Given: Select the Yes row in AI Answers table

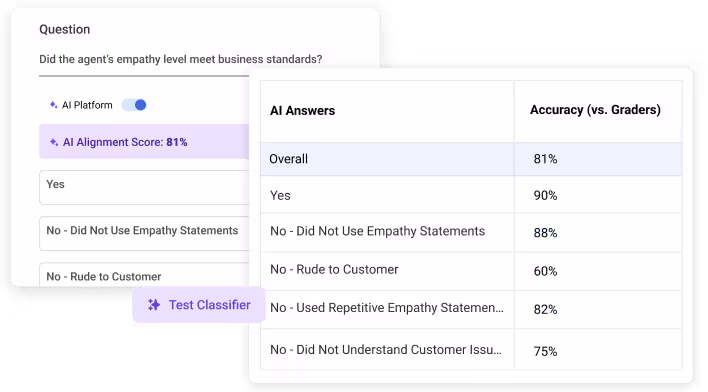Looking at the screenshot, I should (471, 195).
